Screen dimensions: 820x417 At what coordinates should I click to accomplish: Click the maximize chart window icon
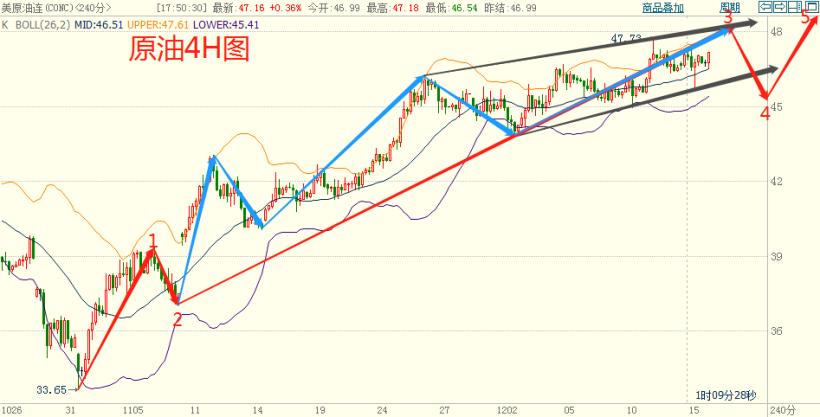pos(810,7)
